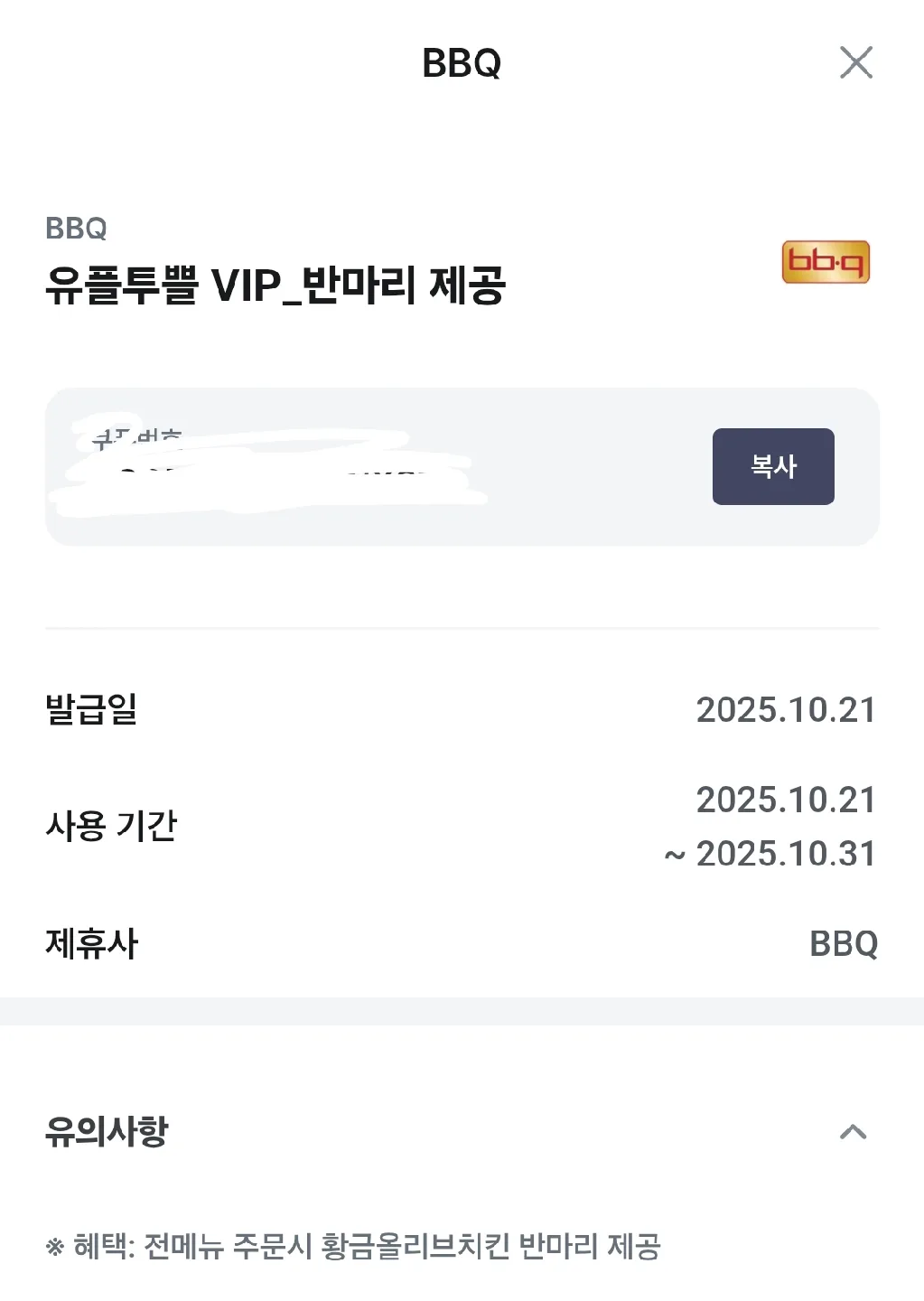924x1301 pixels.
Task: Select the usage period start date
Action: [786, 800]
